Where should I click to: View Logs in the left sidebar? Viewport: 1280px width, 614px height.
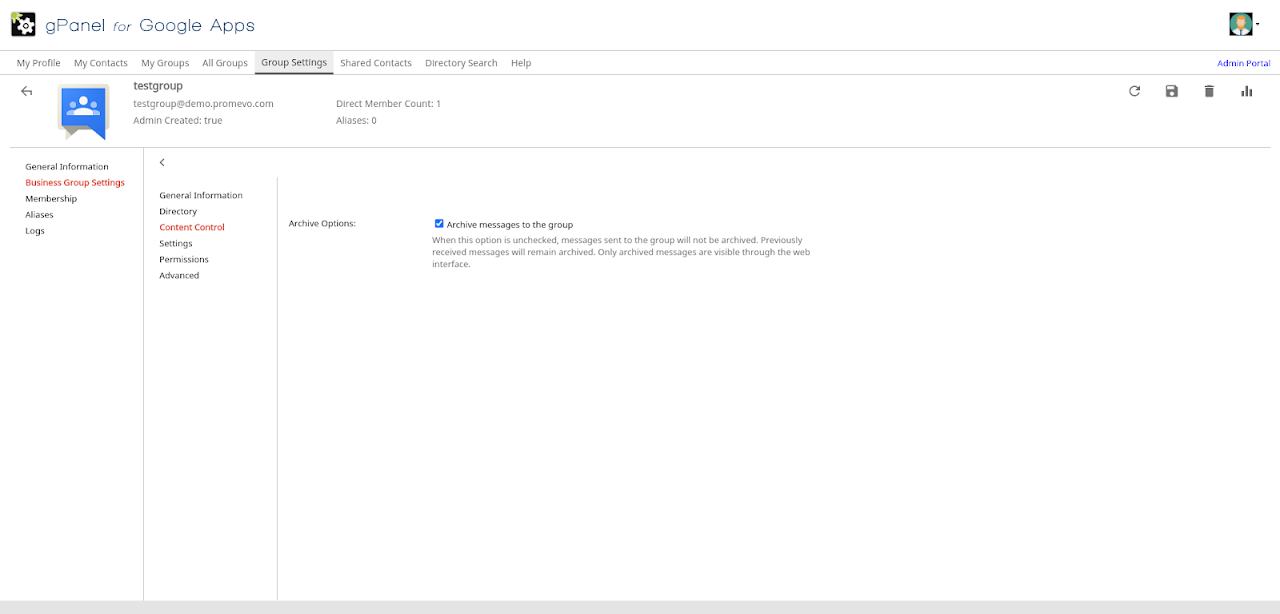34,231
